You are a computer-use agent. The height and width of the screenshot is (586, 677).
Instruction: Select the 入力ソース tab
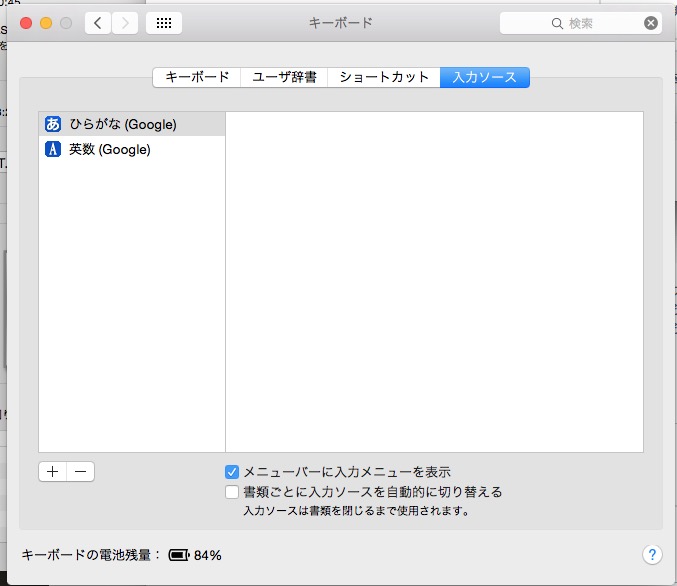click(x=484, y=77)
